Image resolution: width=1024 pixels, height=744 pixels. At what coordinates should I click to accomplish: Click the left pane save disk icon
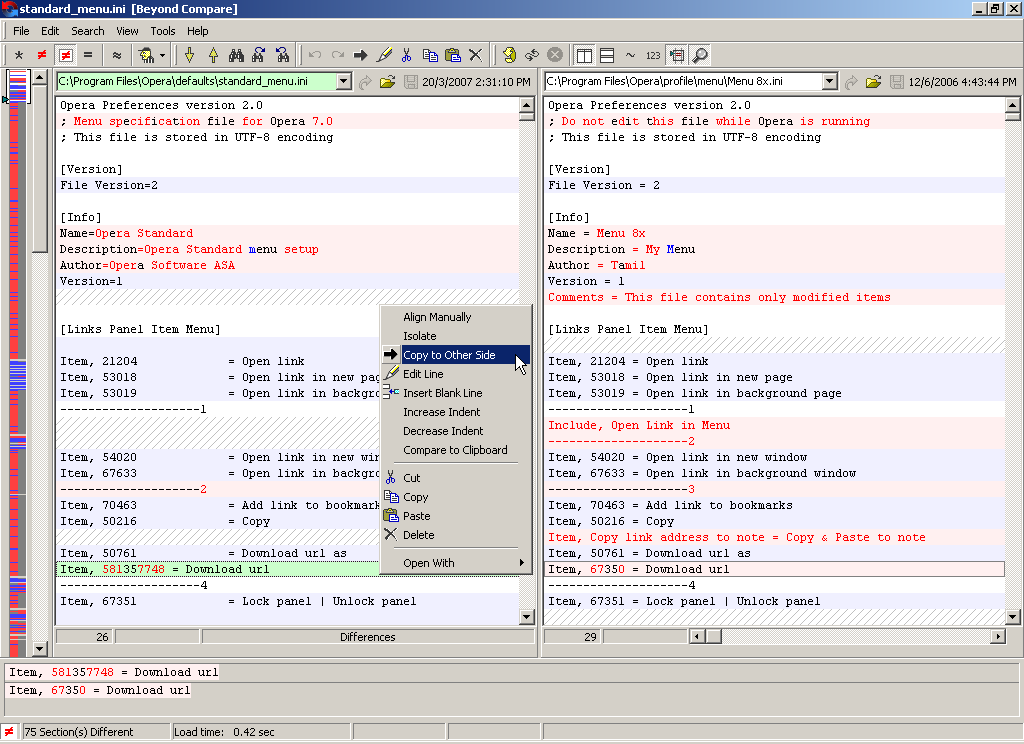coord(411,82)
